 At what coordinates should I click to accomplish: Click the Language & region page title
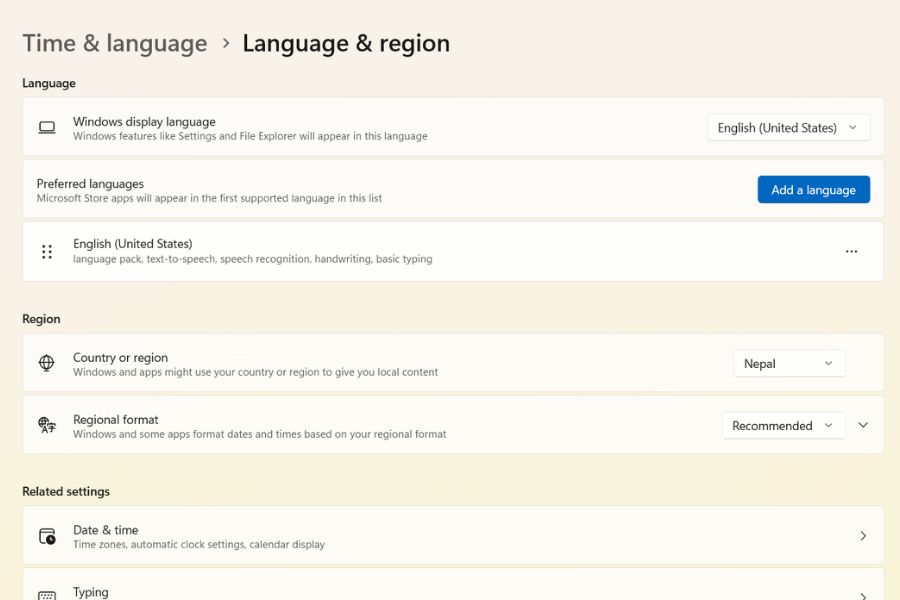click(x=346, y=44)
